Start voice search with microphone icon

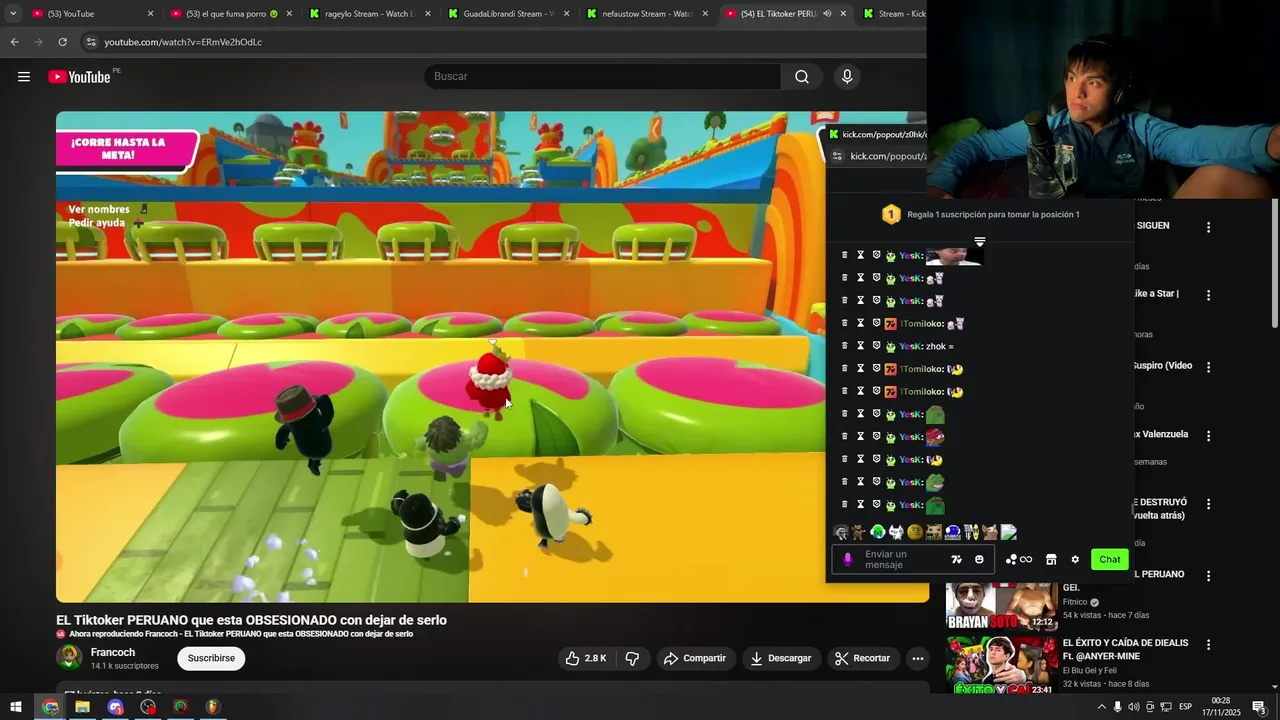(x=847, y=77)
